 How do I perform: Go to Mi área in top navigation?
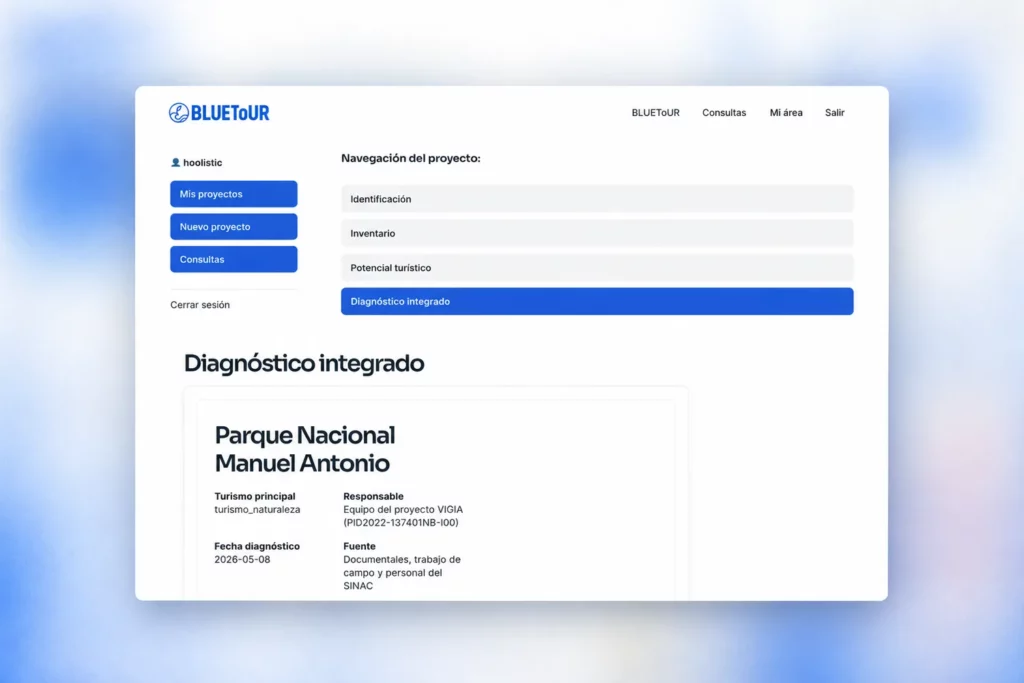786,112
